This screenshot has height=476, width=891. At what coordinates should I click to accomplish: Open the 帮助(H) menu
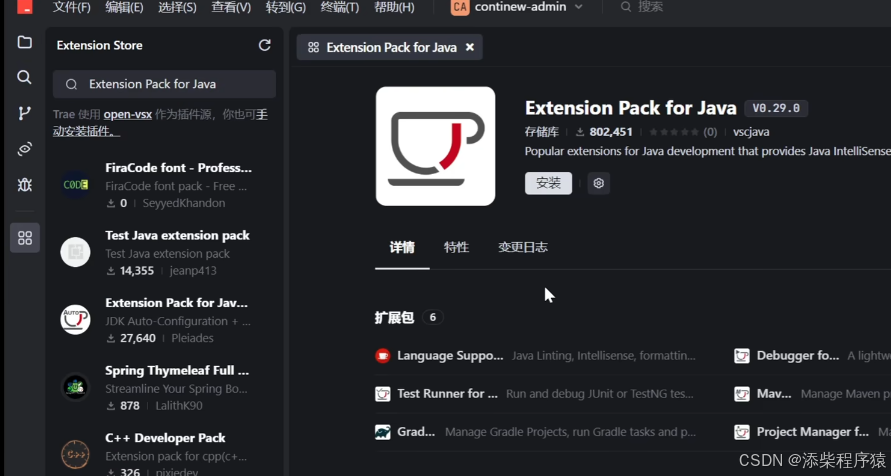point(394,7)
